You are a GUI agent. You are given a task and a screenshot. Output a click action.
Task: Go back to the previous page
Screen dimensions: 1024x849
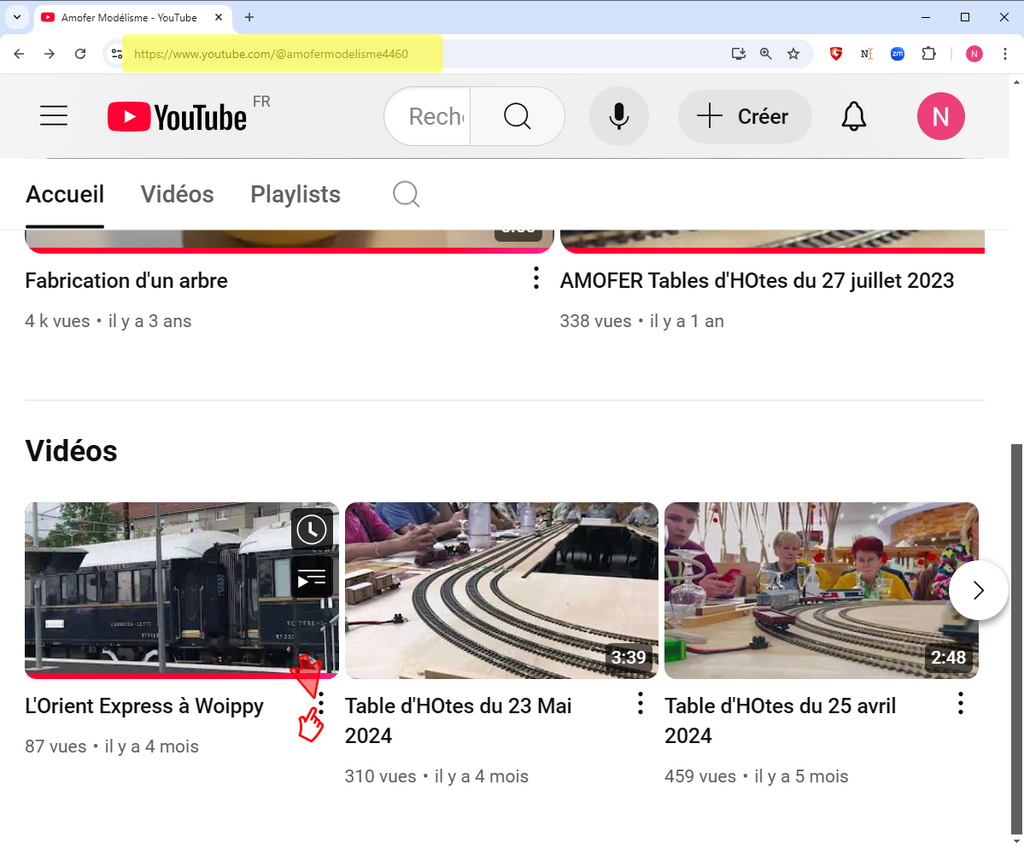19,54
